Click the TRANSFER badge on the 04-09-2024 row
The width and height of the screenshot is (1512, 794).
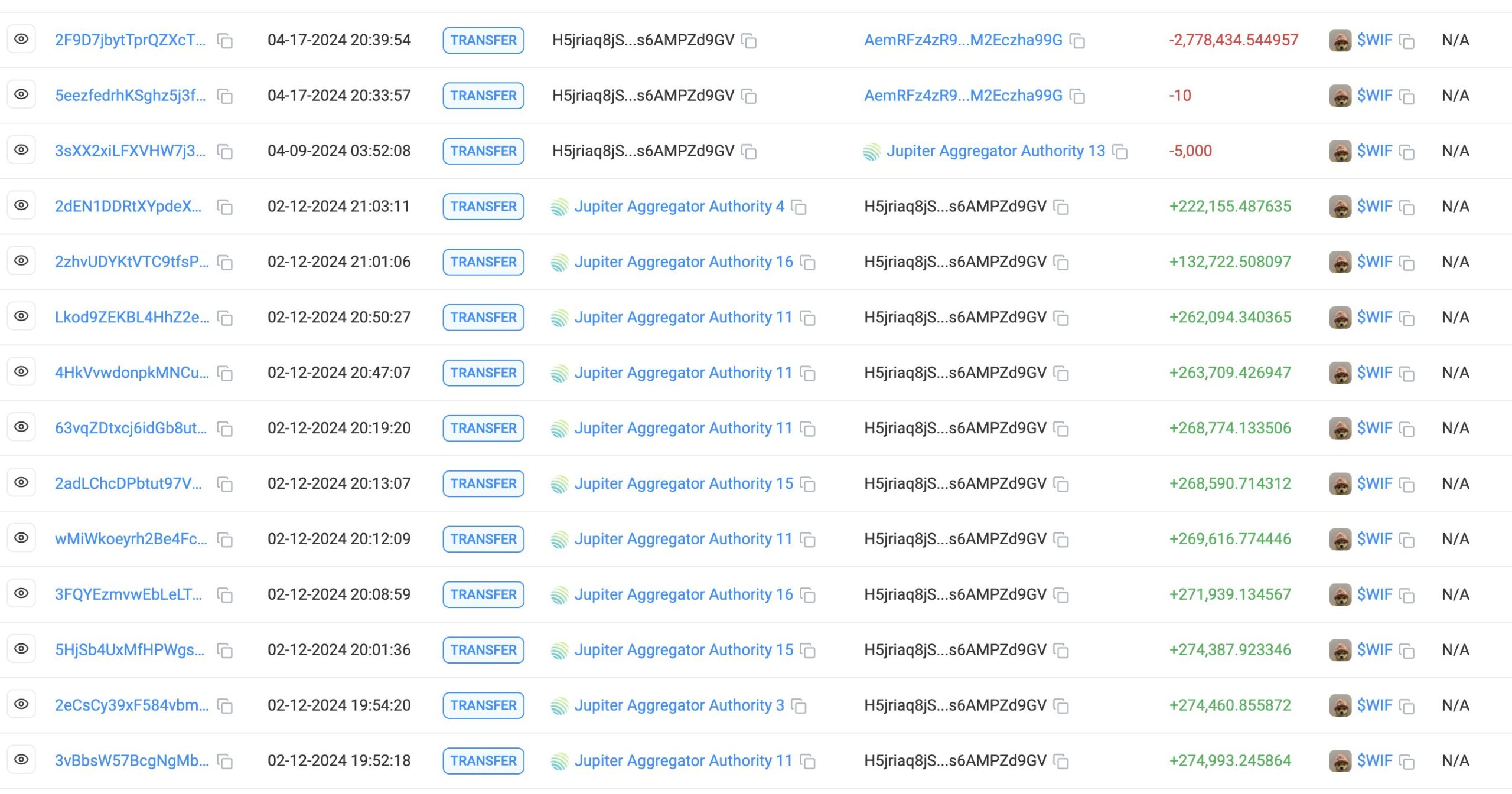click(483, 151)
